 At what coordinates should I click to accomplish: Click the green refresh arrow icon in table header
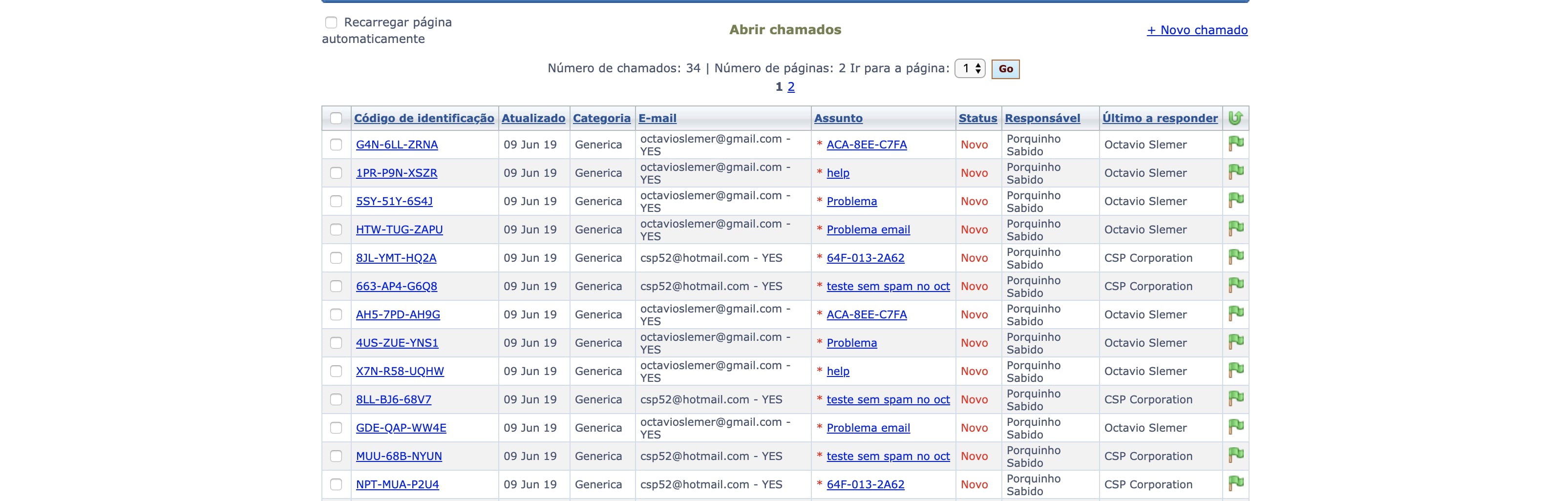[1235, 118]
